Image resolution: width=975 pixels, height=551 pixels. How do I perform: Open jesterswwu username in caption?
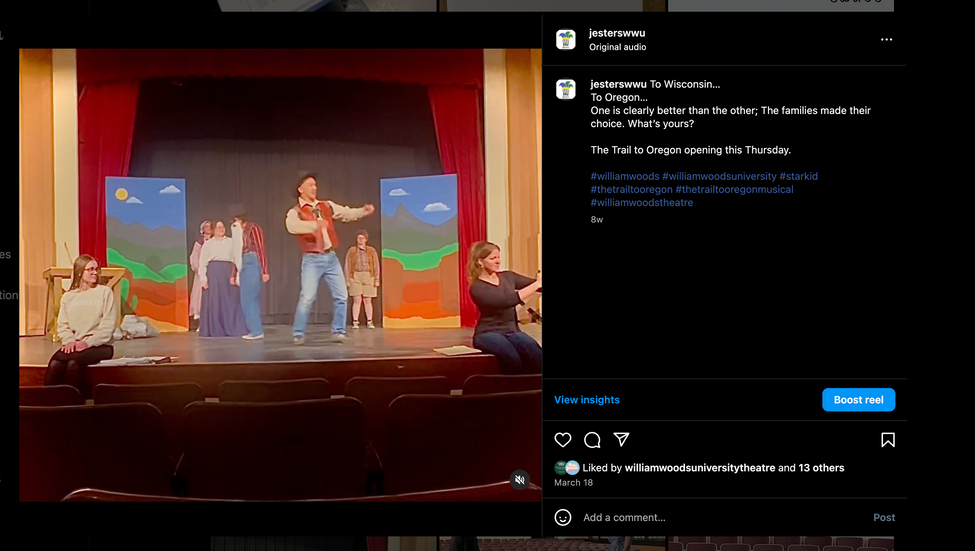[618, 84]
